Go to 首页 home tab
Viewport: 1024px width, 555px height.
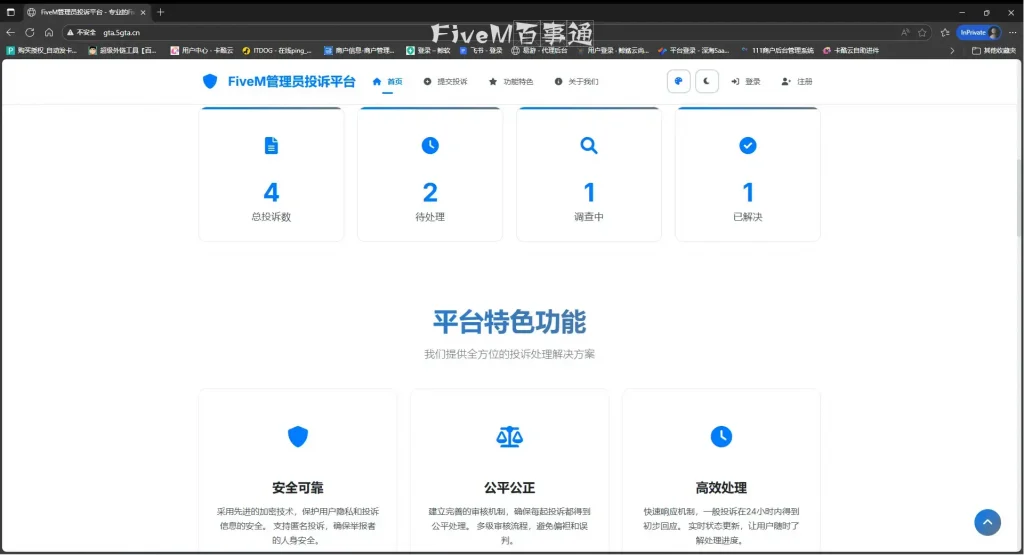[x=388, y=82]
